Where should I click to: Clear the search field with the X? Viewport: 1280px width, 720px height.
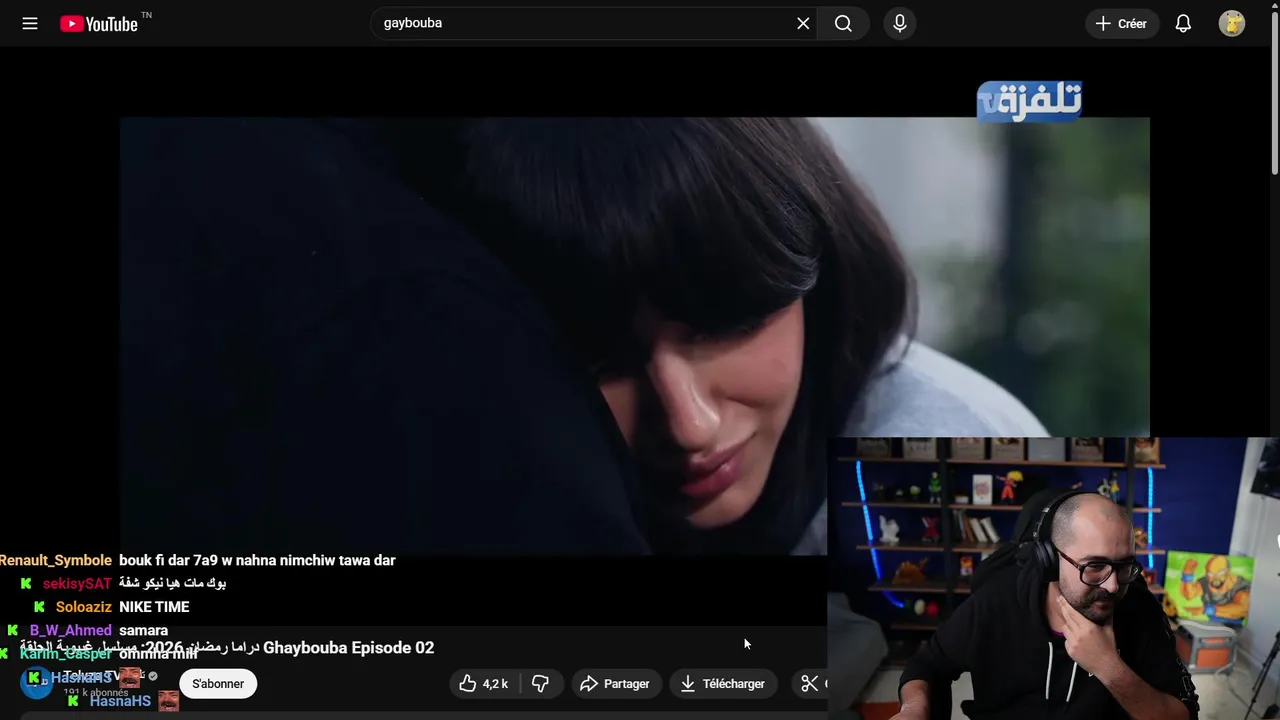(x=803, y=23)
